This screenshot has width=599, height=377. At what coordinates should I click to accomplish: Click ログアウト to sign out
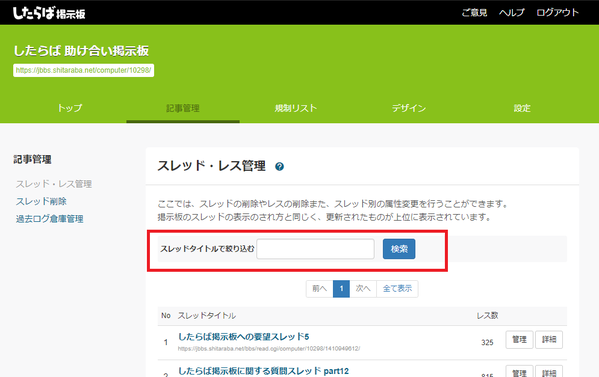557,13
